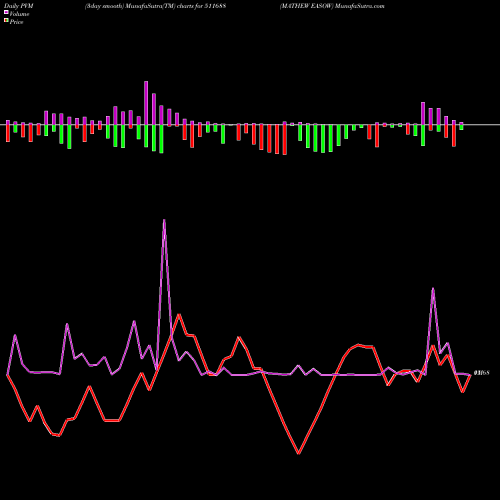Image resolution: width=500 pixels, height=500 pixels.
Task: Select the Volume legend label
Action: [x=19, y=14]
